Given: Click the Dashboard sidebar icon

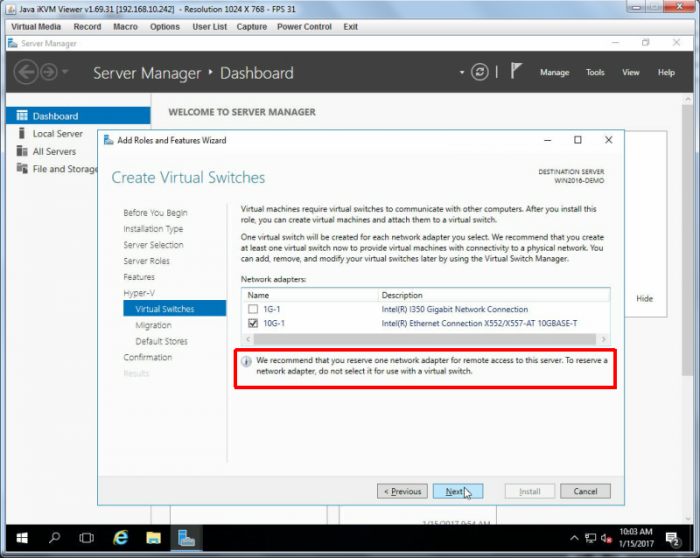Looking at the screenshot, I should pos(22,116).
